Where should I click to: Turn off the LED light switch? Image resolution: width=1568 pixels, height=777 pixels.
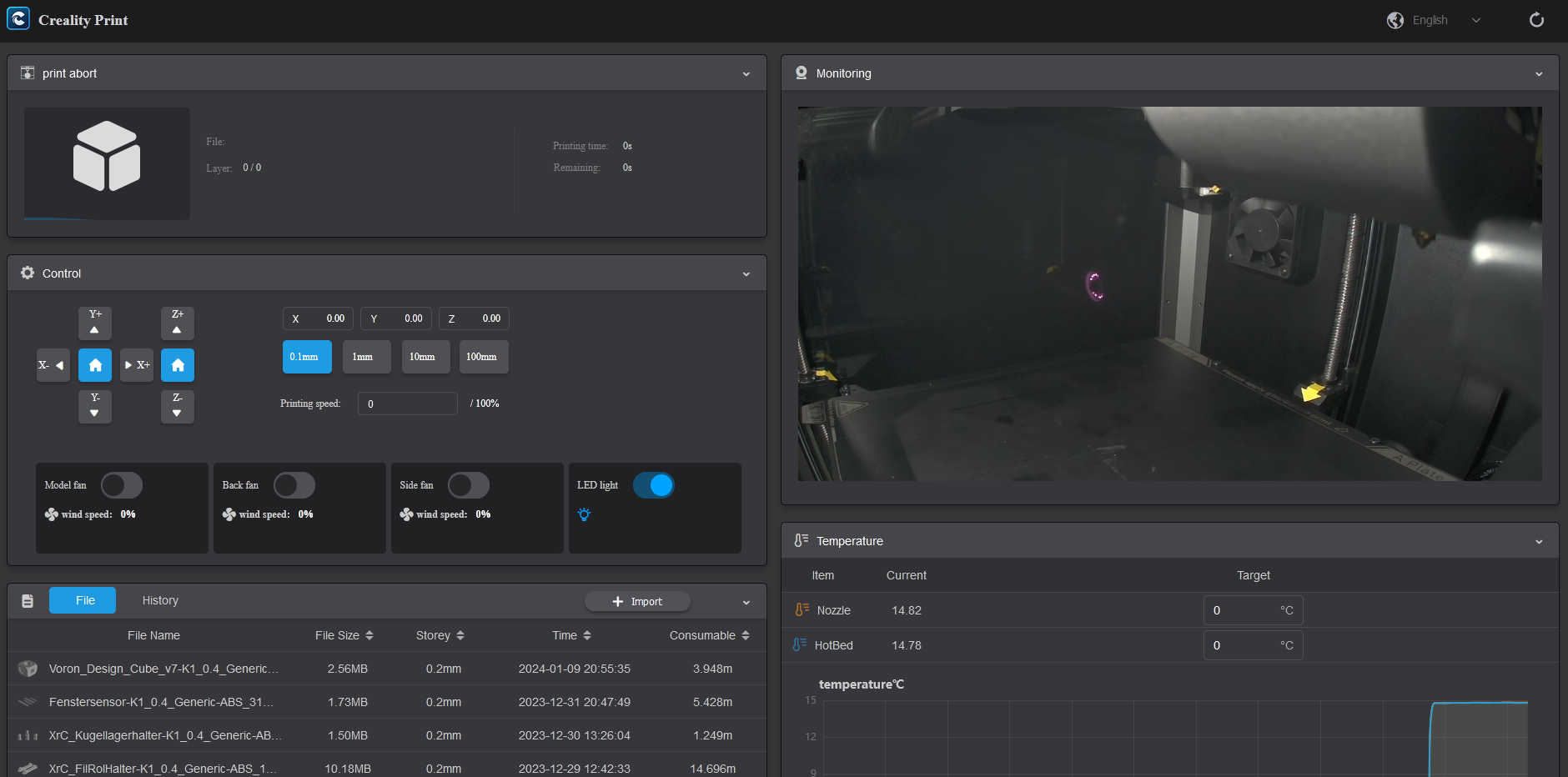click(x=654, y=485)
